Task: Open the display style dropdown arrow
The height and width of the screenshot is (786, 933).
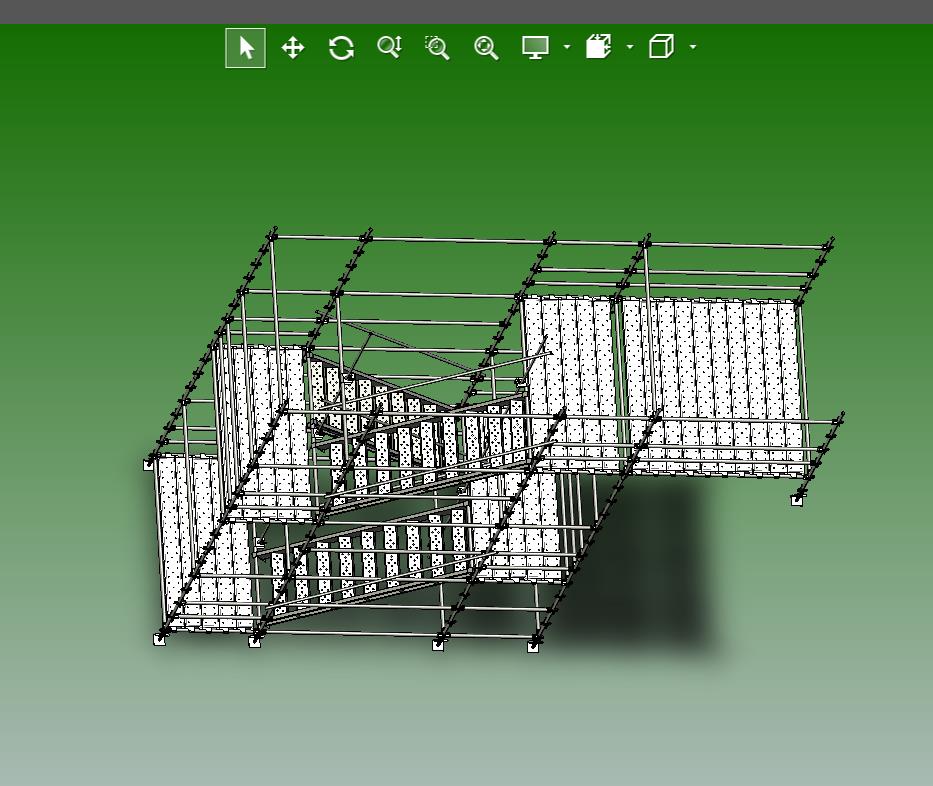Action: (567, 46)
